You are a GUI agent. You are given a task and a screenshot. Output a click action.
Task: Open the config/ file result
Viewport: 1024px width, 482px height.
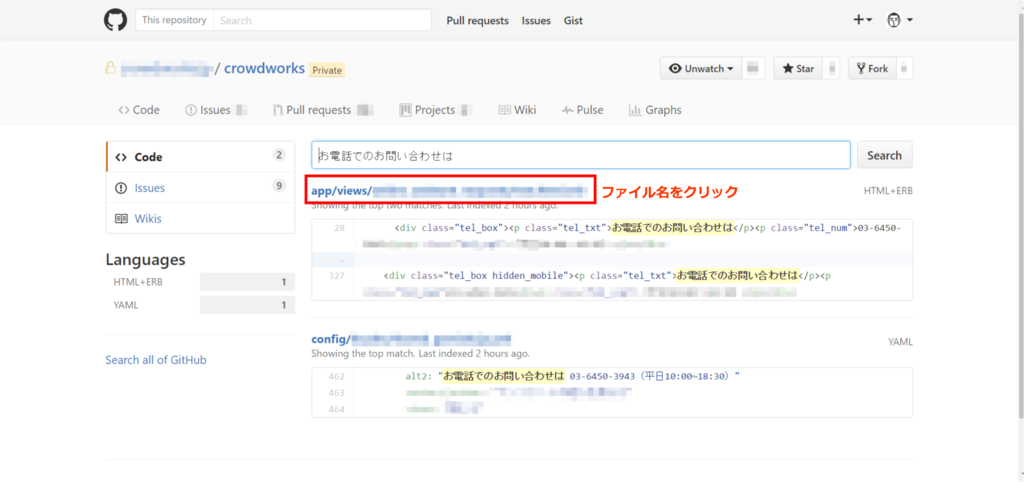pyautogui.click(x=411, y=340)
